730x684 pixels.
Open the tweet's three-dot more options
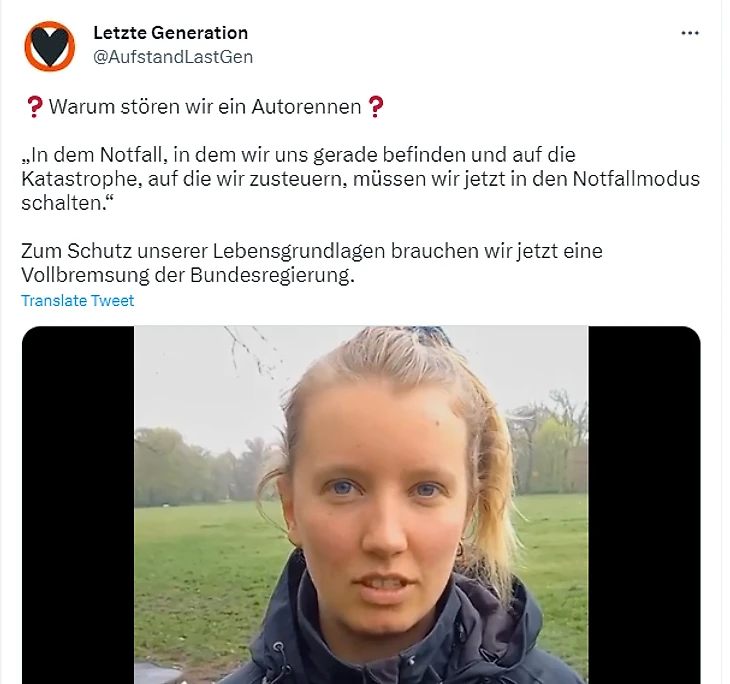coord(689,33)
